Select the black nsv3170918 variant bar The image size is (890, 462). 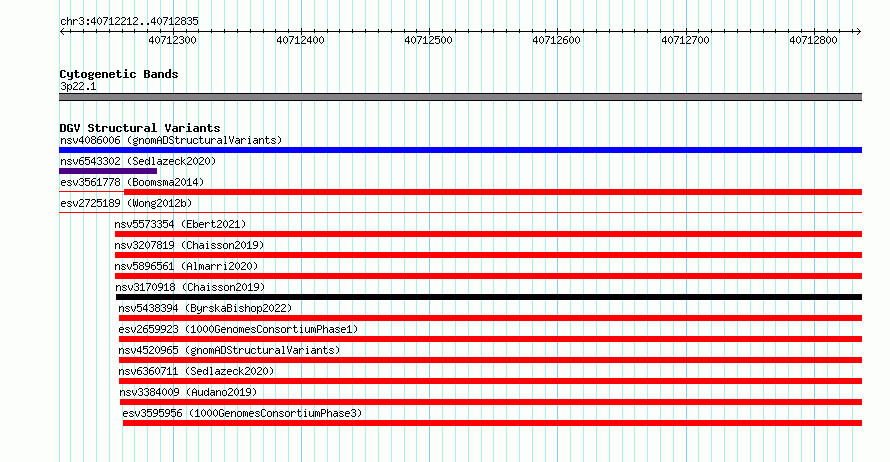point(489,297)
